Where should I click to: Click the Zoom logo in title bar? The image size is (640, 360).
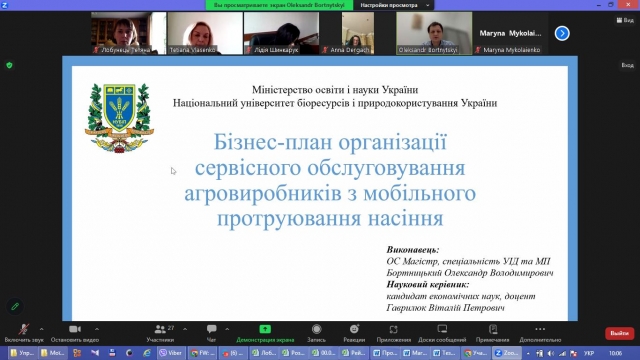[x=5, y=5]
